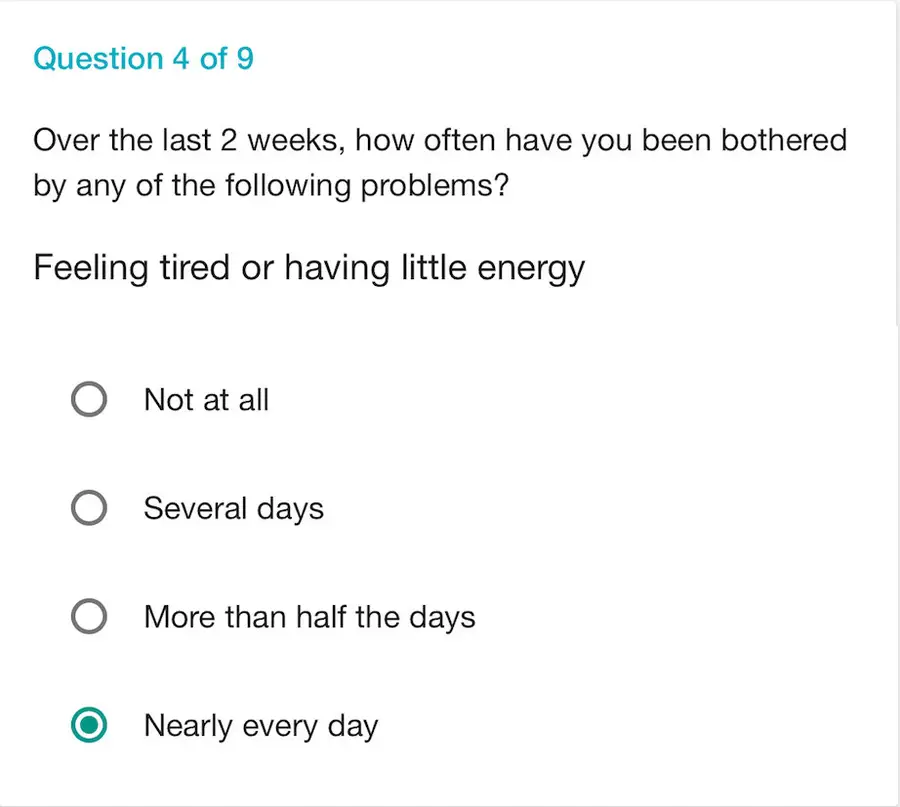The image size is (900, 807).
Task: Click the "Question 4 of 9" heading
Action: 143,58
